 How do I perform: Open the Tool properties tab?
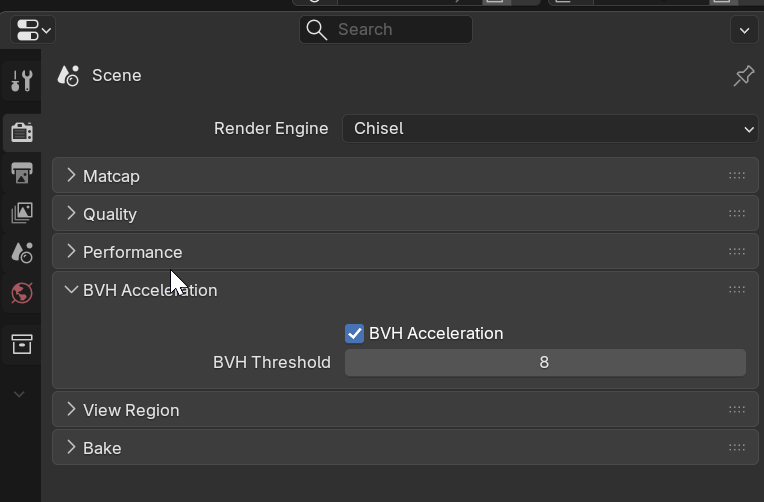tap(21, 81)
